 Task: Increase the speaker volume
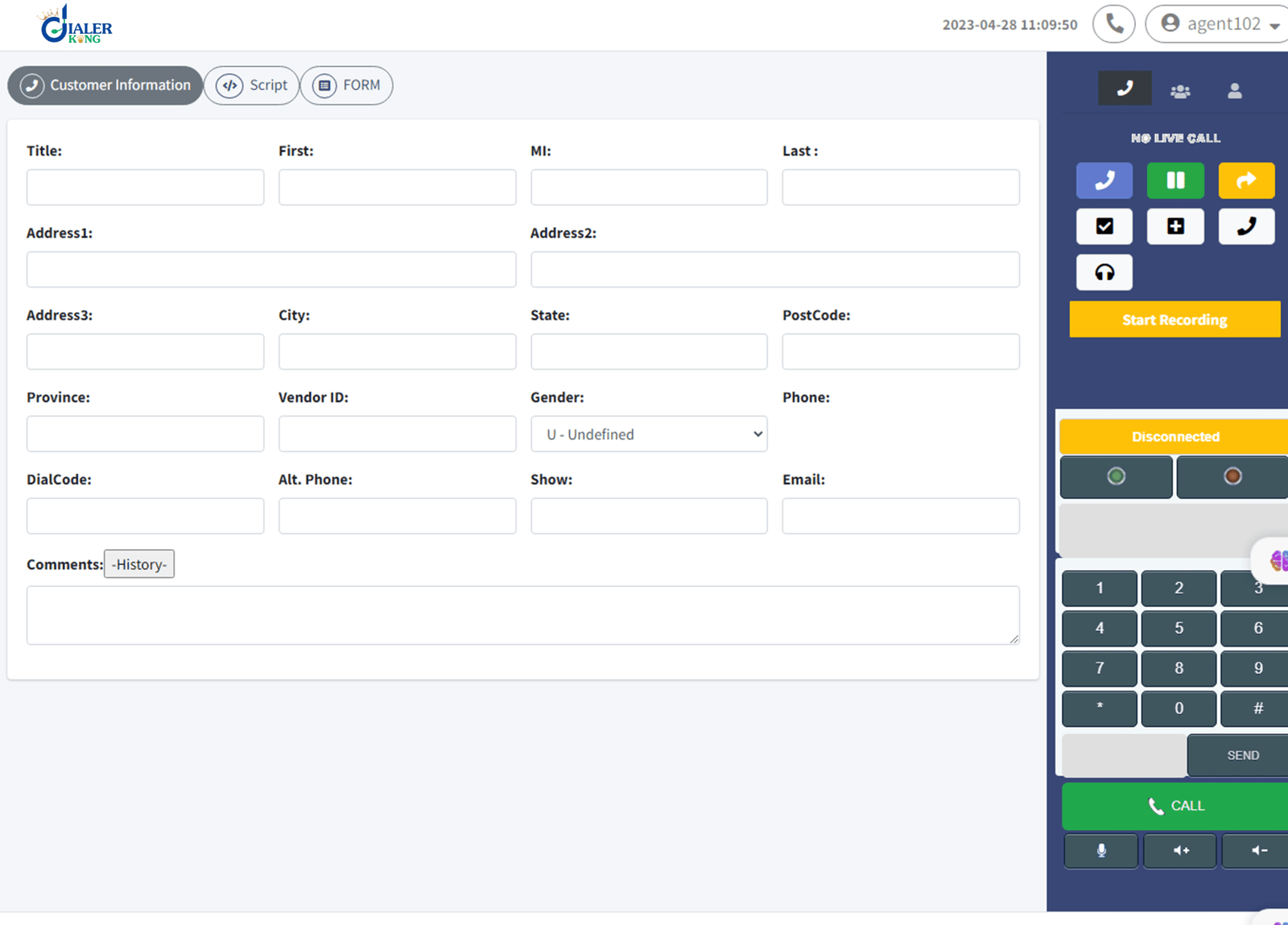pos(1179,850)
